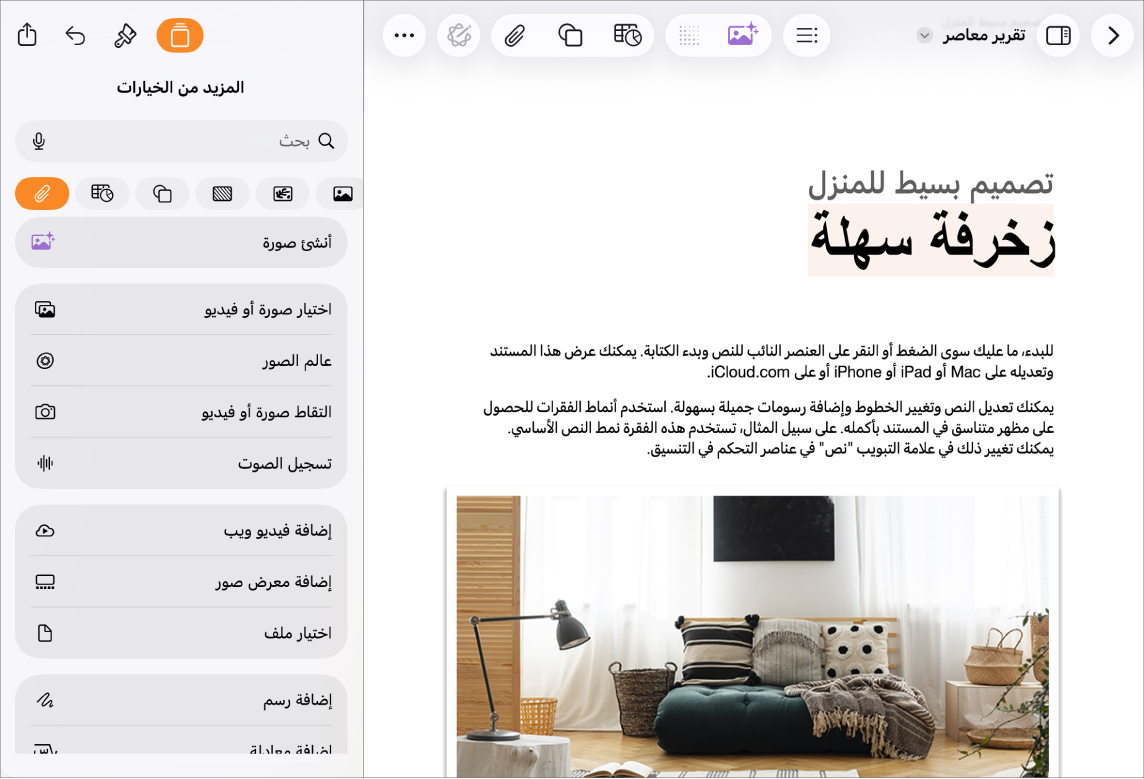Select اختيار صورة أو فيديو
This screenshot has height=779, width=1144.
181,309
